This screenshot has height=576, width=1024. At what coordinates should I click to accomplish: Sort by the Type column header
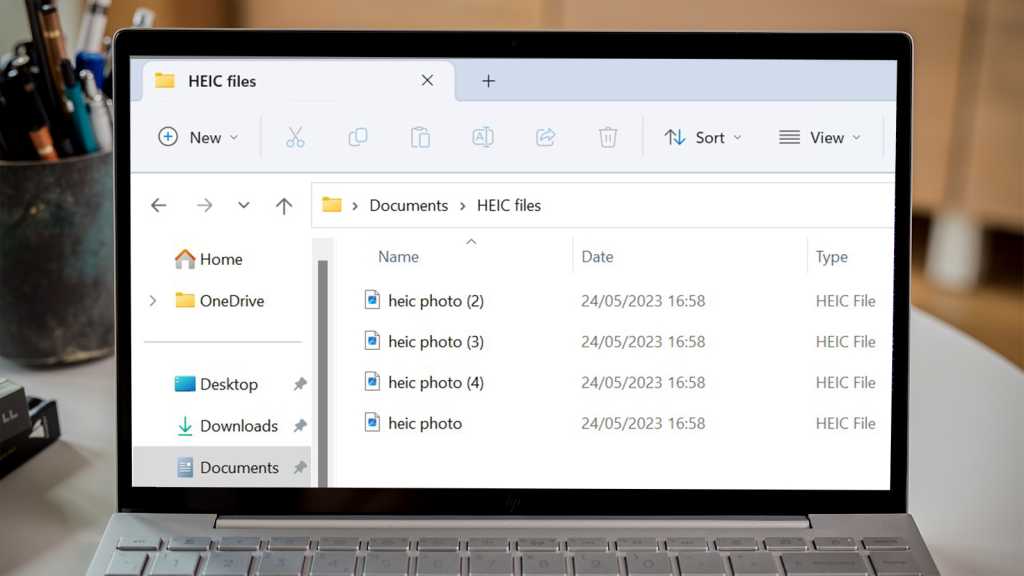coord(831,257)
